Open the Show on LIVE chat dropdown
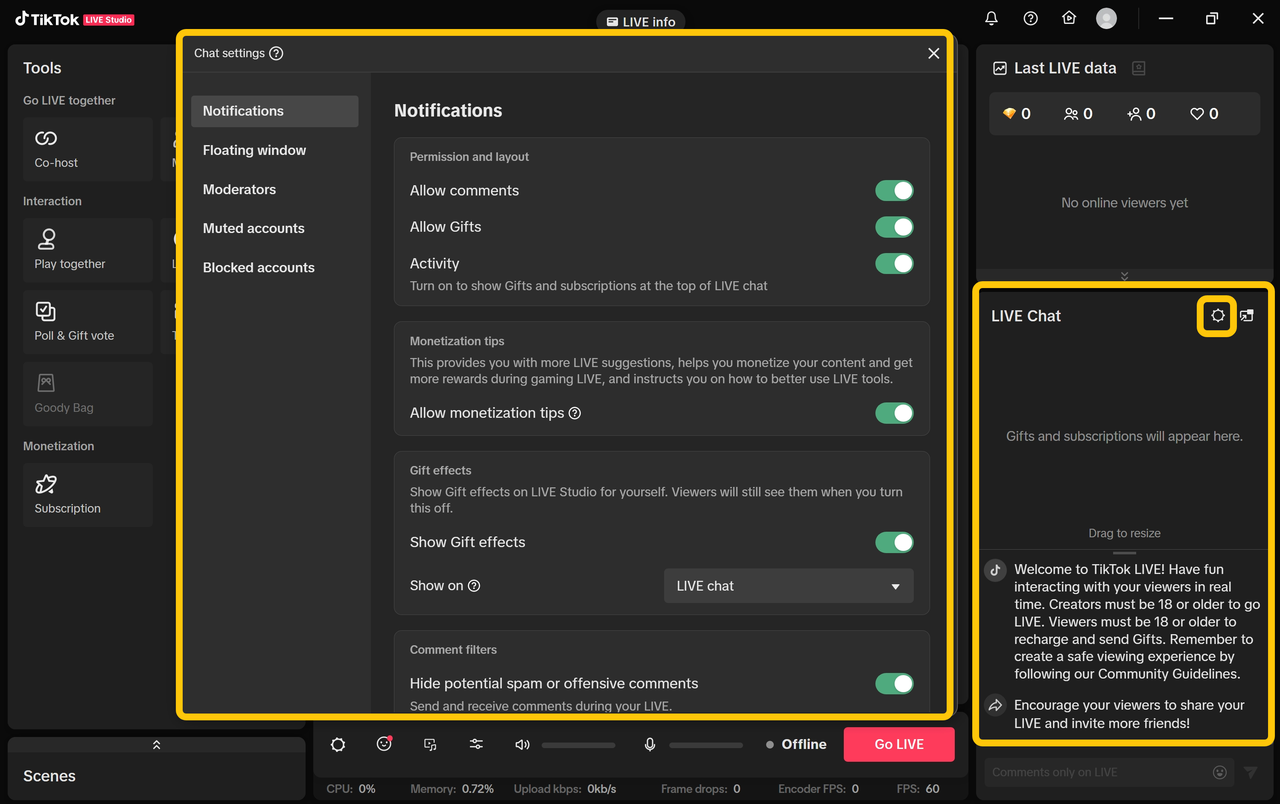 pyautogui.click(x=788, y=586)
